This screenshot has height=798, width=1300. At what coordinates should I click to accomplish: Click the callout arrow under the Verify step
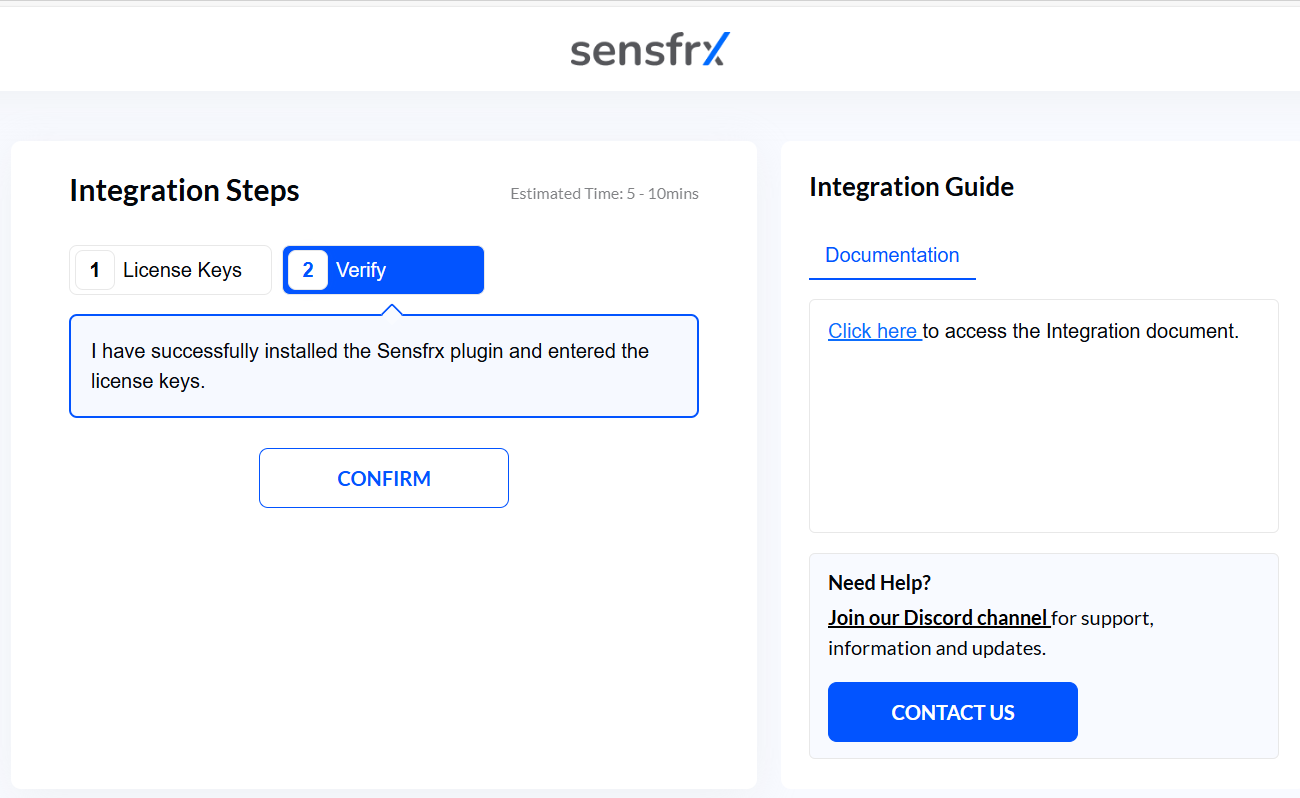click(x=393, y=310)
